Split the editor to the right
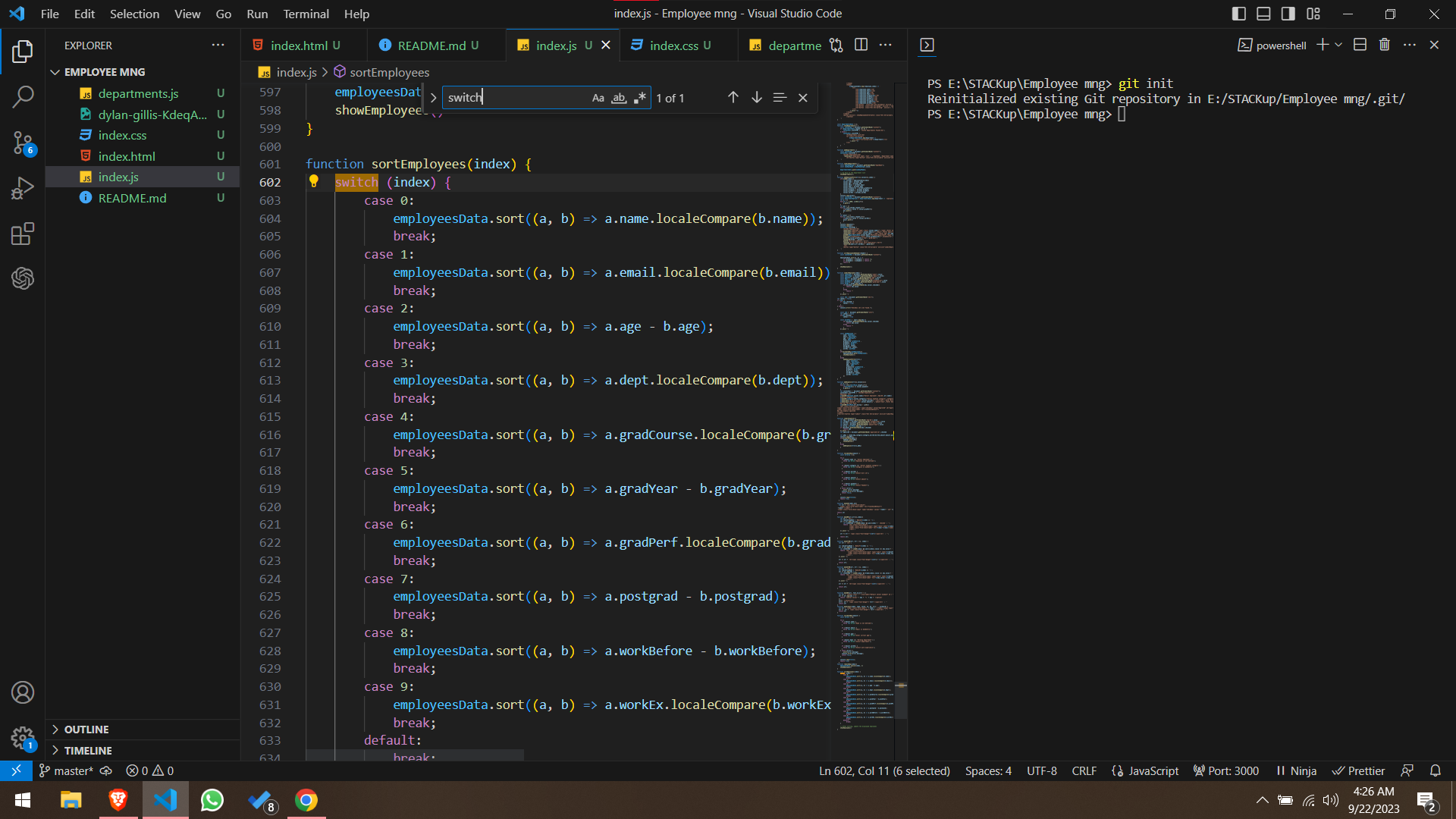 [861, 45]
